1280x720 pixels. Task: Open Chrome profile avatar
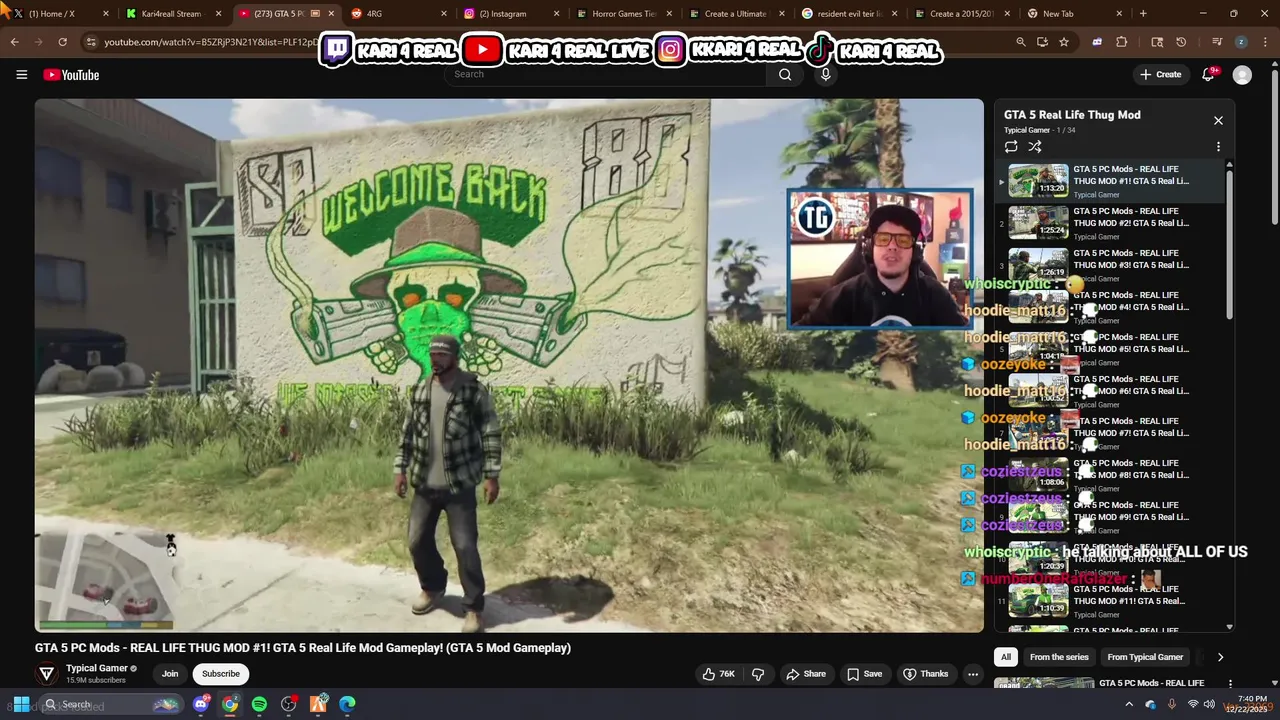[1241, 42]
